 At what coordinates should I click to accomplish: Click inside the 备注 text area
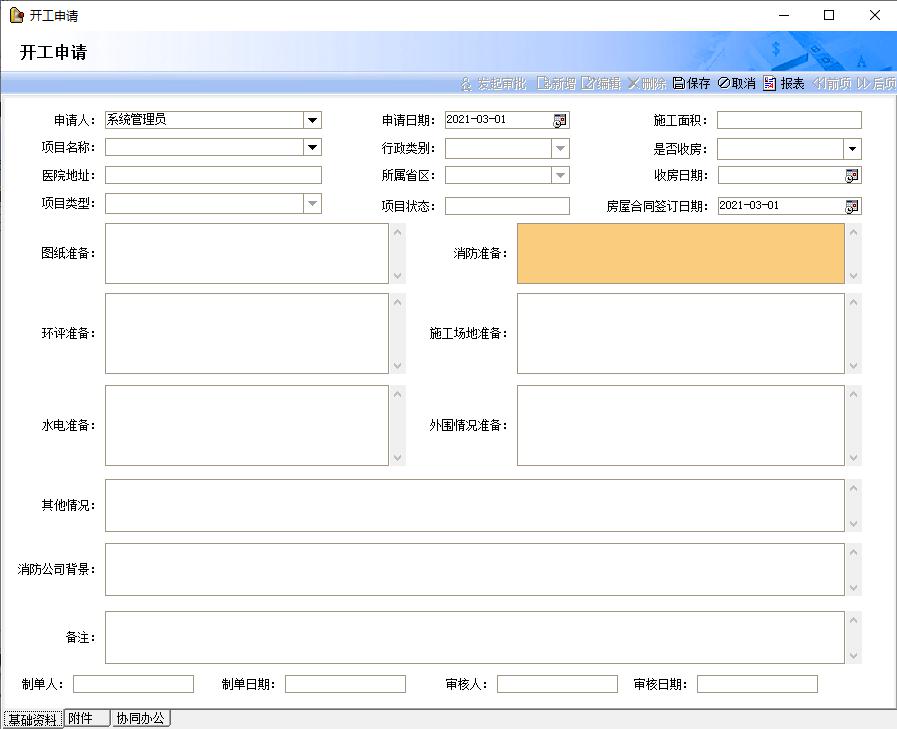[x=474, y=637]
